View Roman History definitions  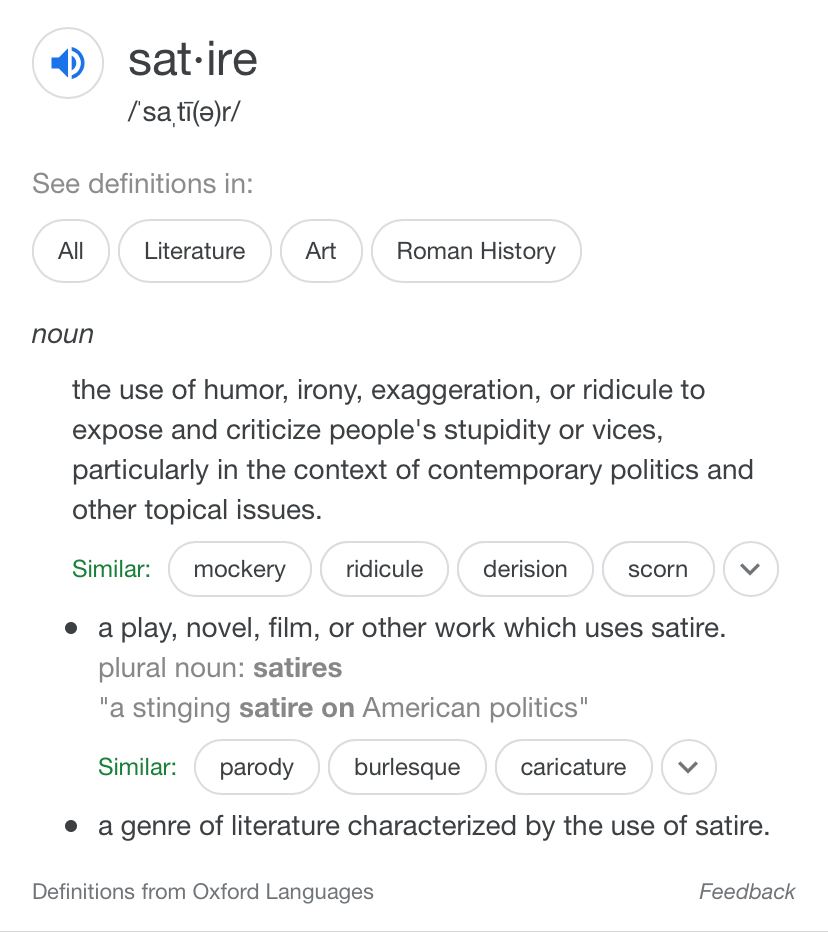tap(475, 251)
